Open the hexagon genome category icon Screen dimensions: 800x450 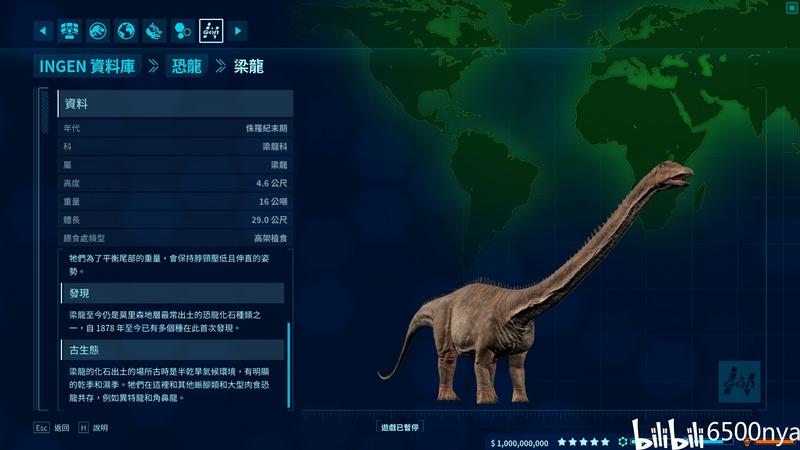[183, 31]
